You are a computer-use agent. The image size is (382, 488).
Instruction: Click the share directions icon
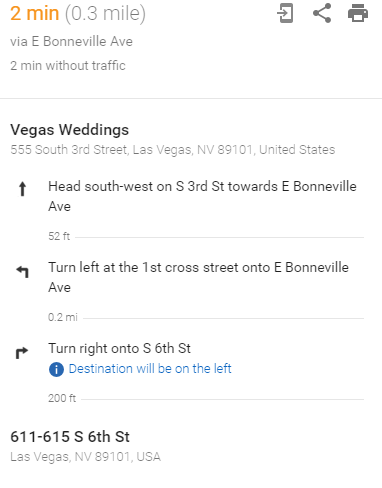coord(322,13)
